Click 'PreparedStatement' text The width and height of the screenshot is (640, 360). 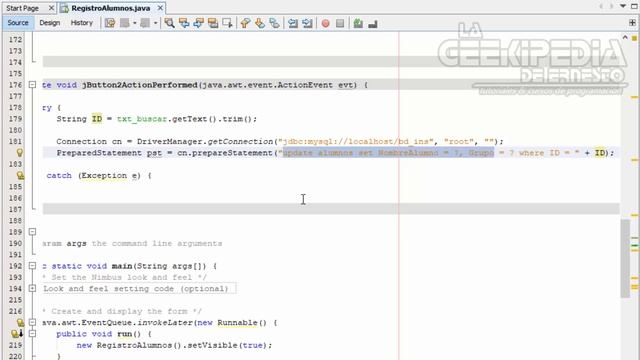click(99, 153)
